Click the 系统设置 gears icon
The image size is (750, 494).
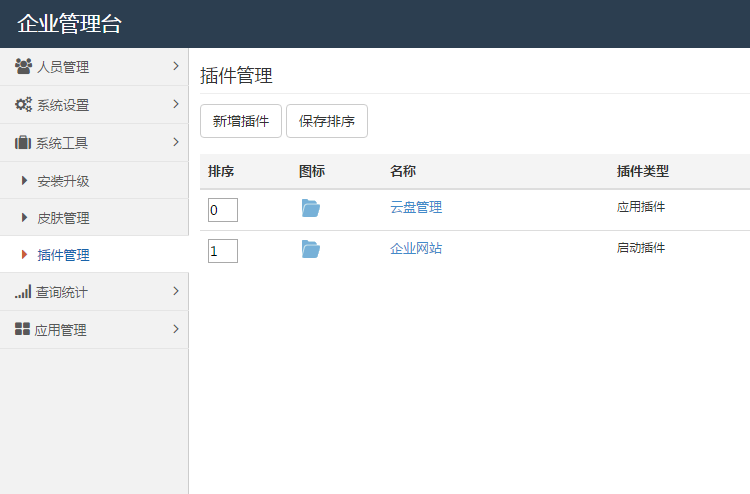[23, 105]
